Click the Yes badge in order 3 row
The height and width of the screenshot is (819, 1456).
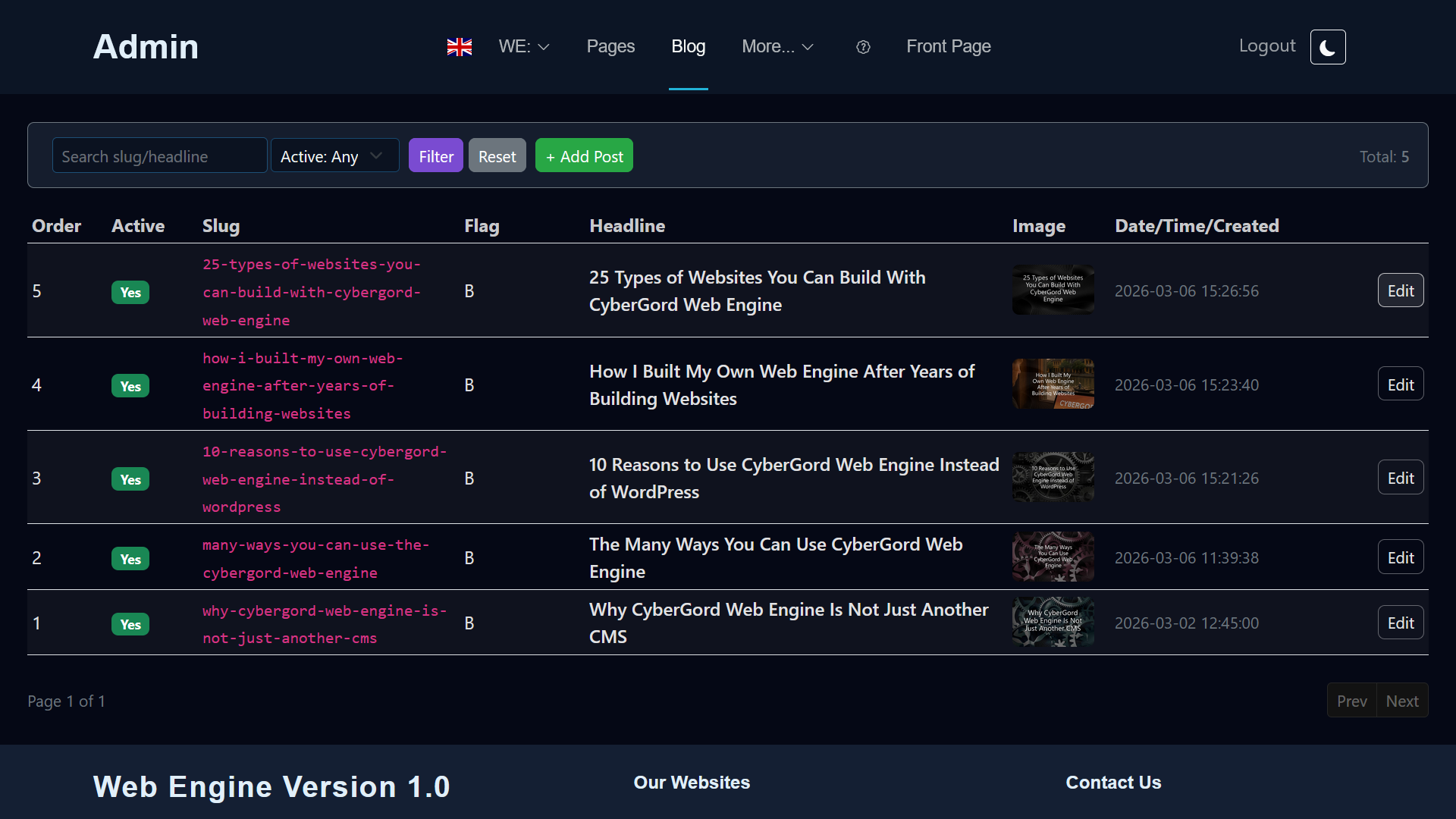130,479
